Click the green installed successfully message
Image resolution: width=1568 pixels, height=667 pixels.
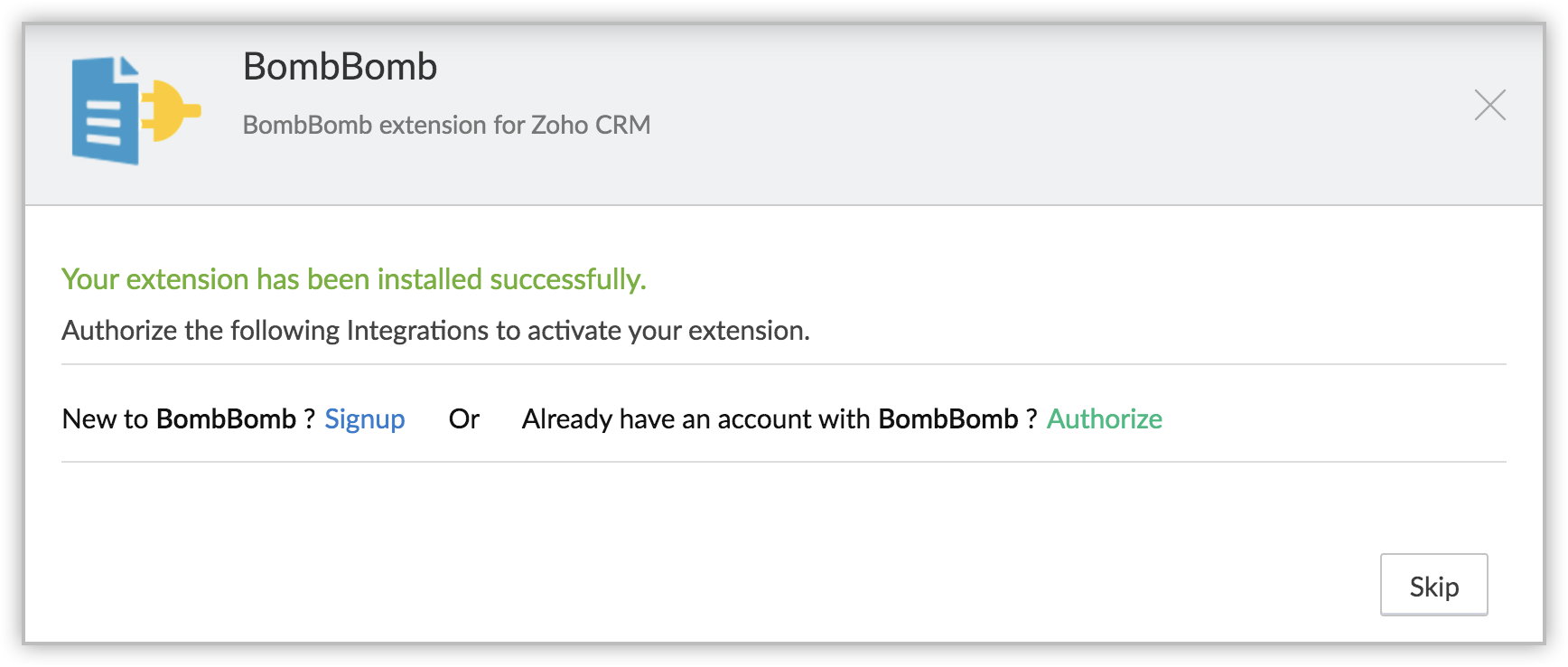[353, 279]
